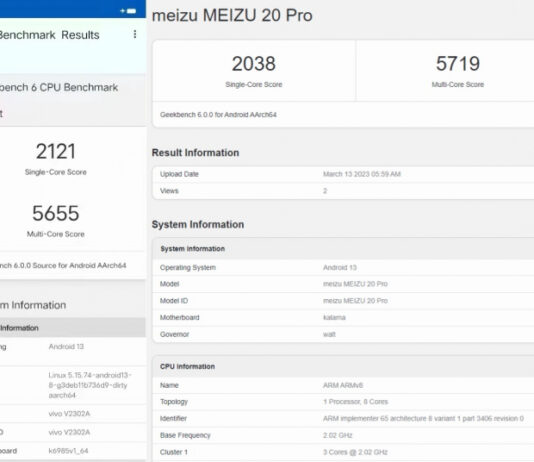Select the 5719 multi-core score

click(458, 64)
